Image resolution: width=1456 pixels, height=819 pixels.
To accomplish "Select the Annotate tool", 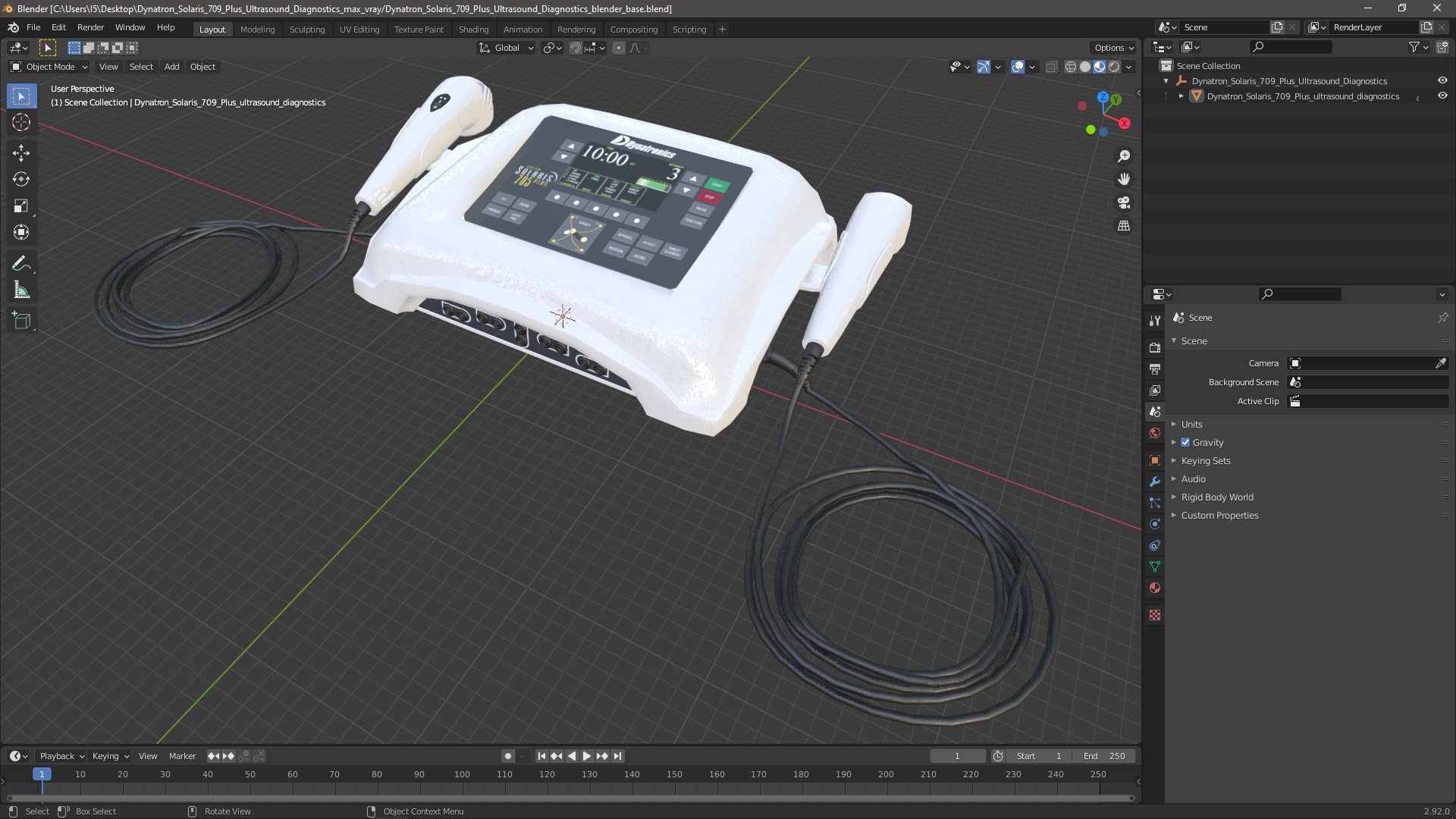I will [x=21, y=264].
